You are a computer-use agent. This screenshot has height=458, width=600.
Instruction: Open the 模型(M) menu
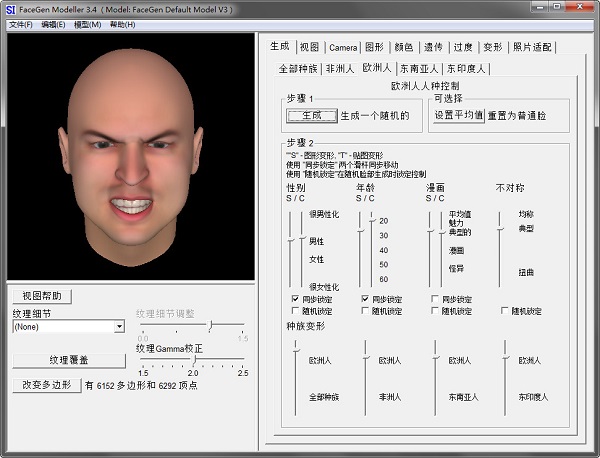tap(88, 24)
